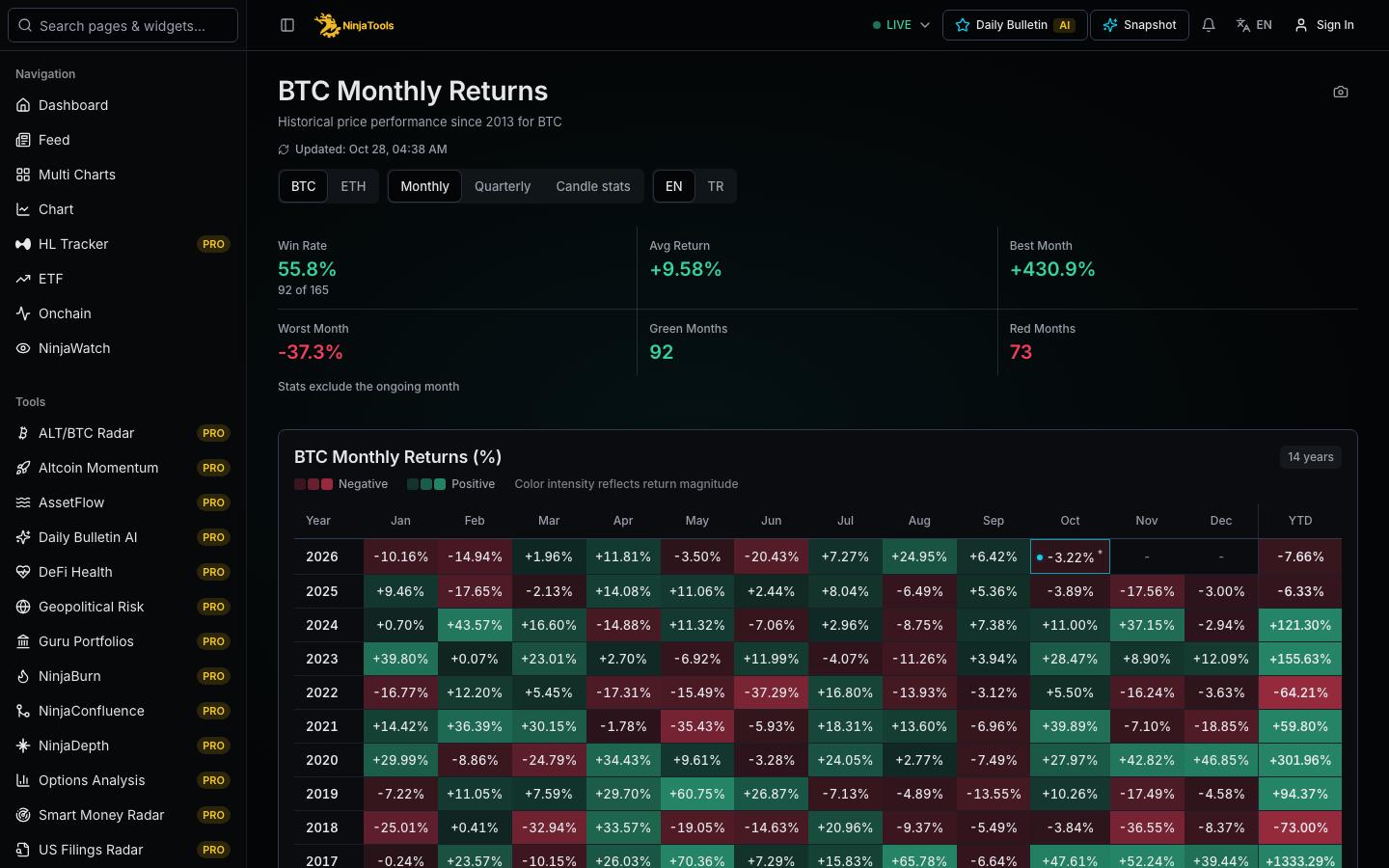Viewport: 1389px width, 868px height.
Task: Switch asset to BTC
Action: click(x=304, y=186)
